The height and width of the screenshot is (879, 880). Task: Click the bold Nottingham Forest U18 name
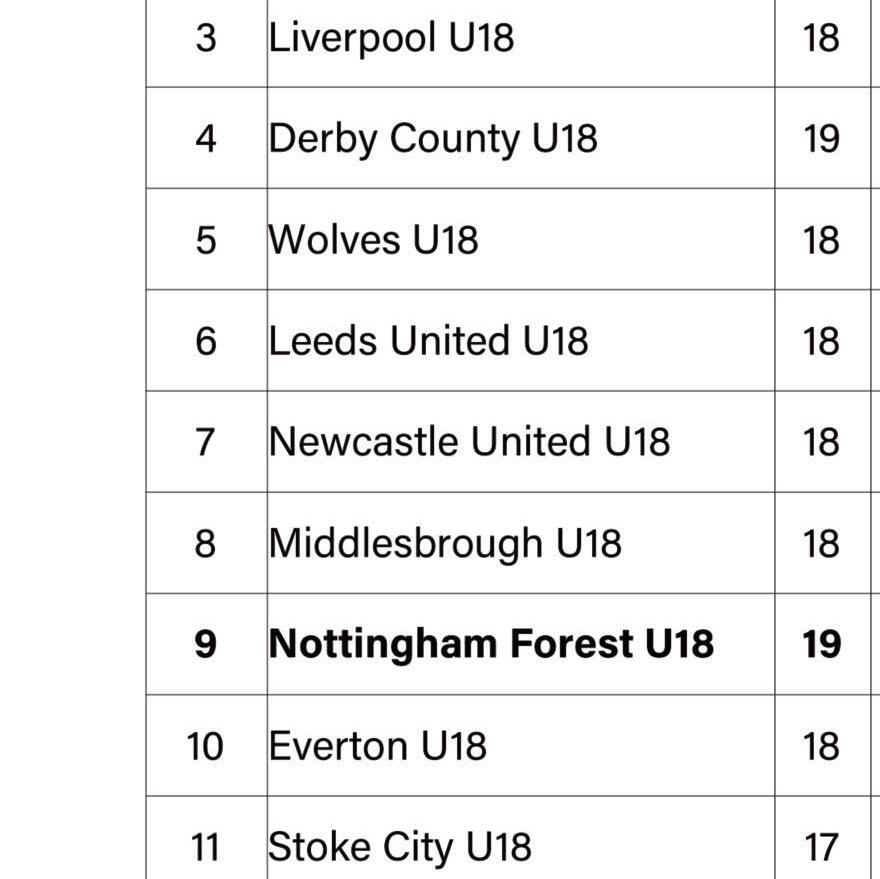[491, 644]
